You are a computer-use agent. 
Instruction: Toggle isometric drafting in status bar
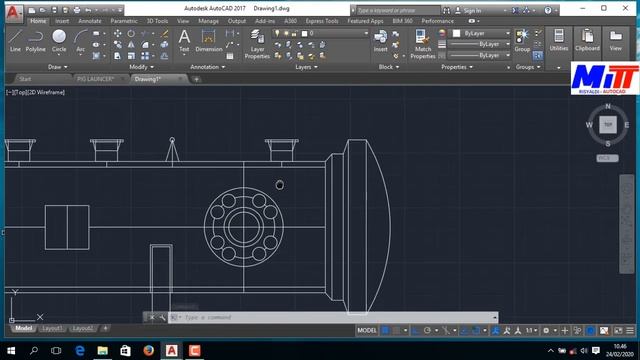click(446, 331)
